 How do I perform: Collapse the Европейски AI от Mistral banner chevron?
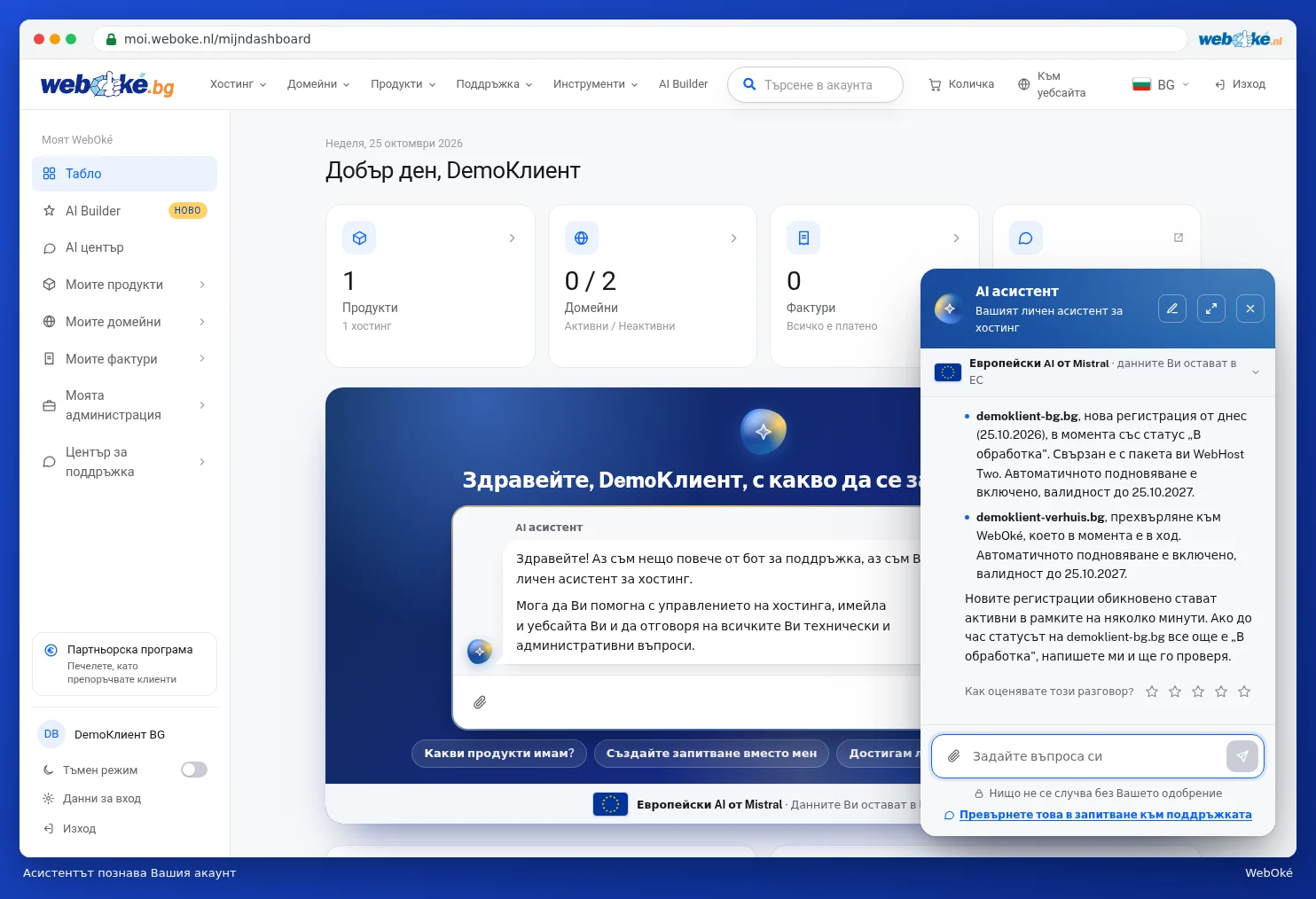click(1256, 372)
